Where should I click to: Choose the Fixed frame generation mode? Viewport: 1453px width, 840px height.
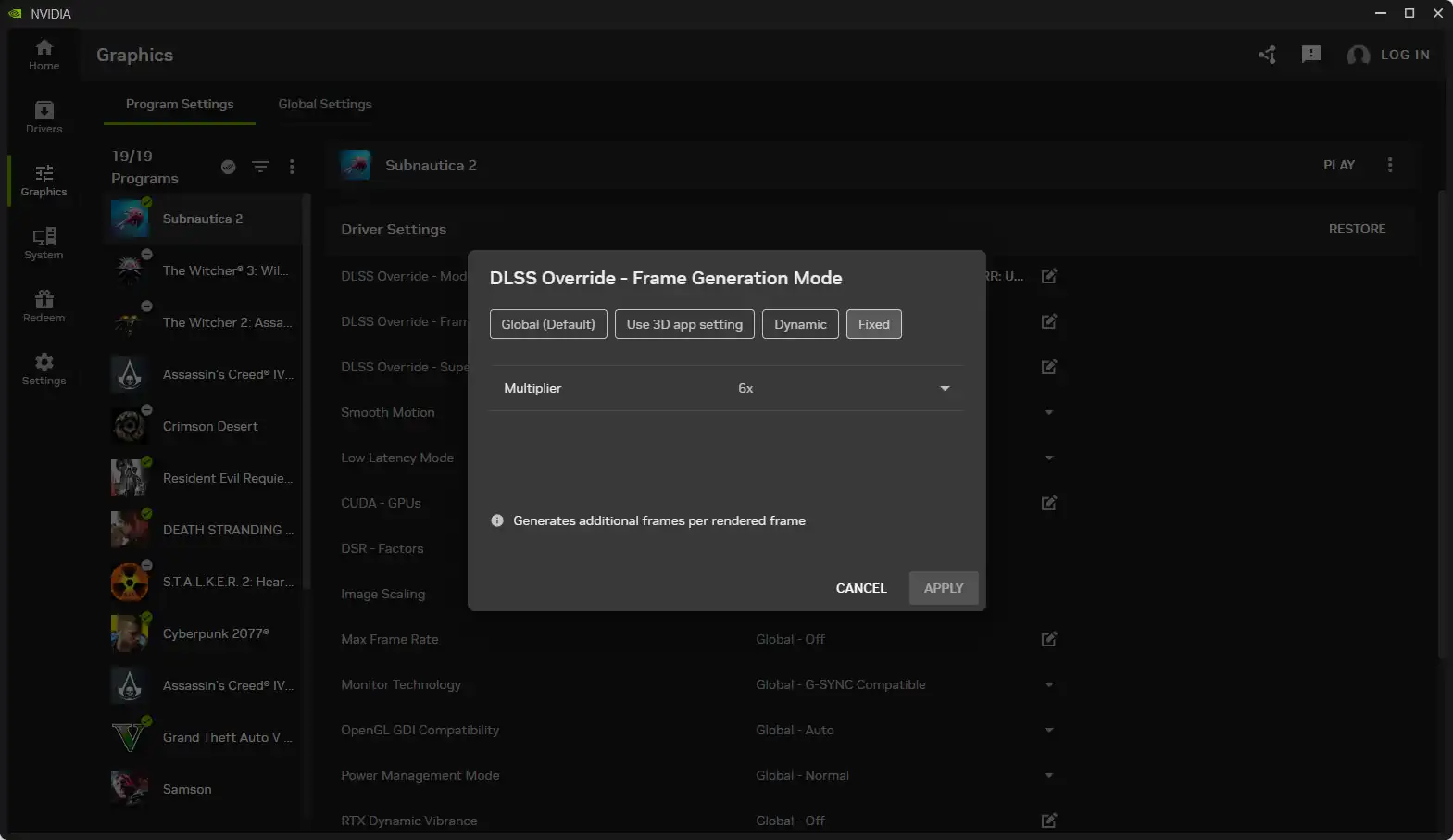click(873, 324)
